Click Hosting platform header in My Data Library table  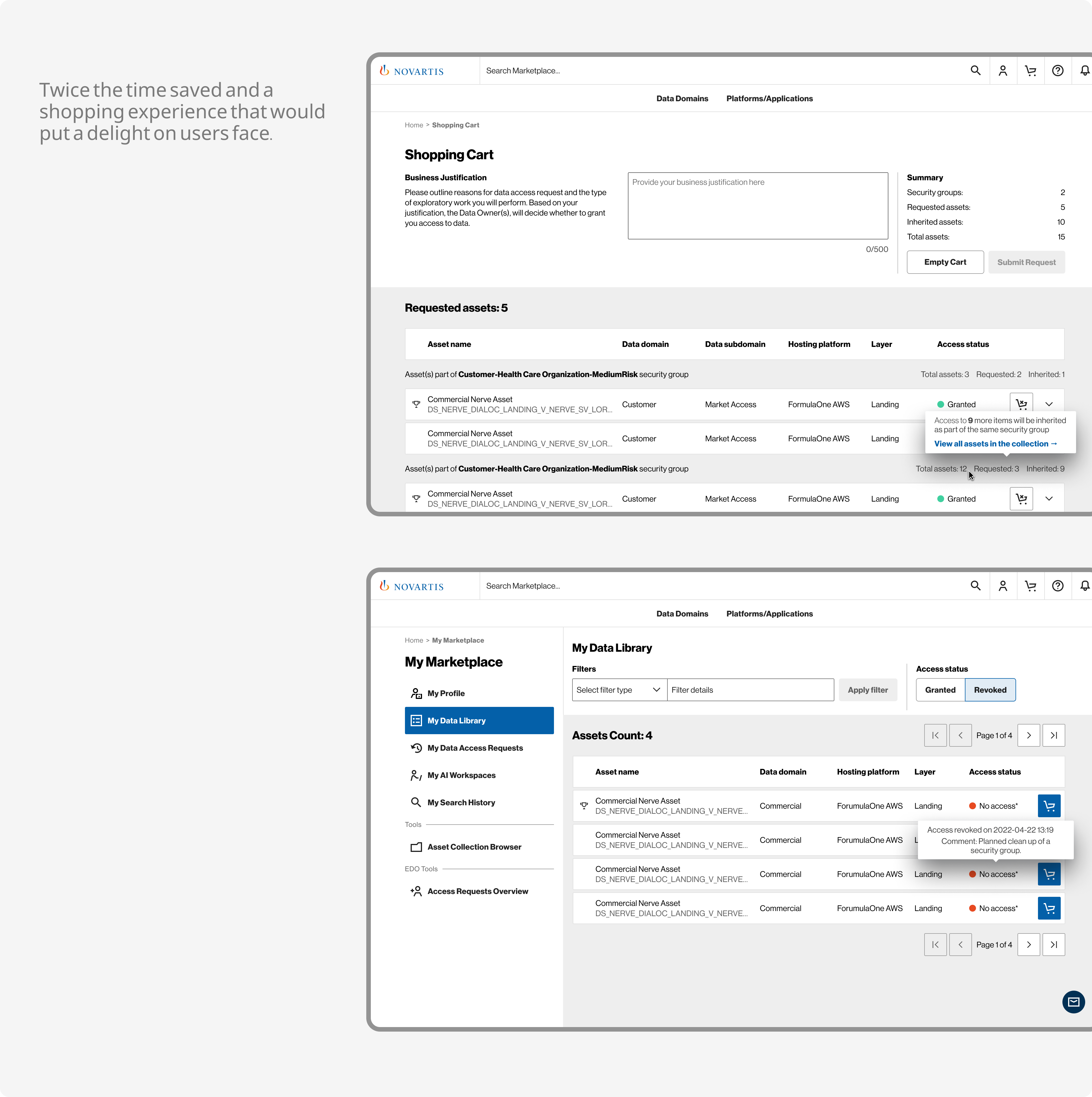click(868, 772)
